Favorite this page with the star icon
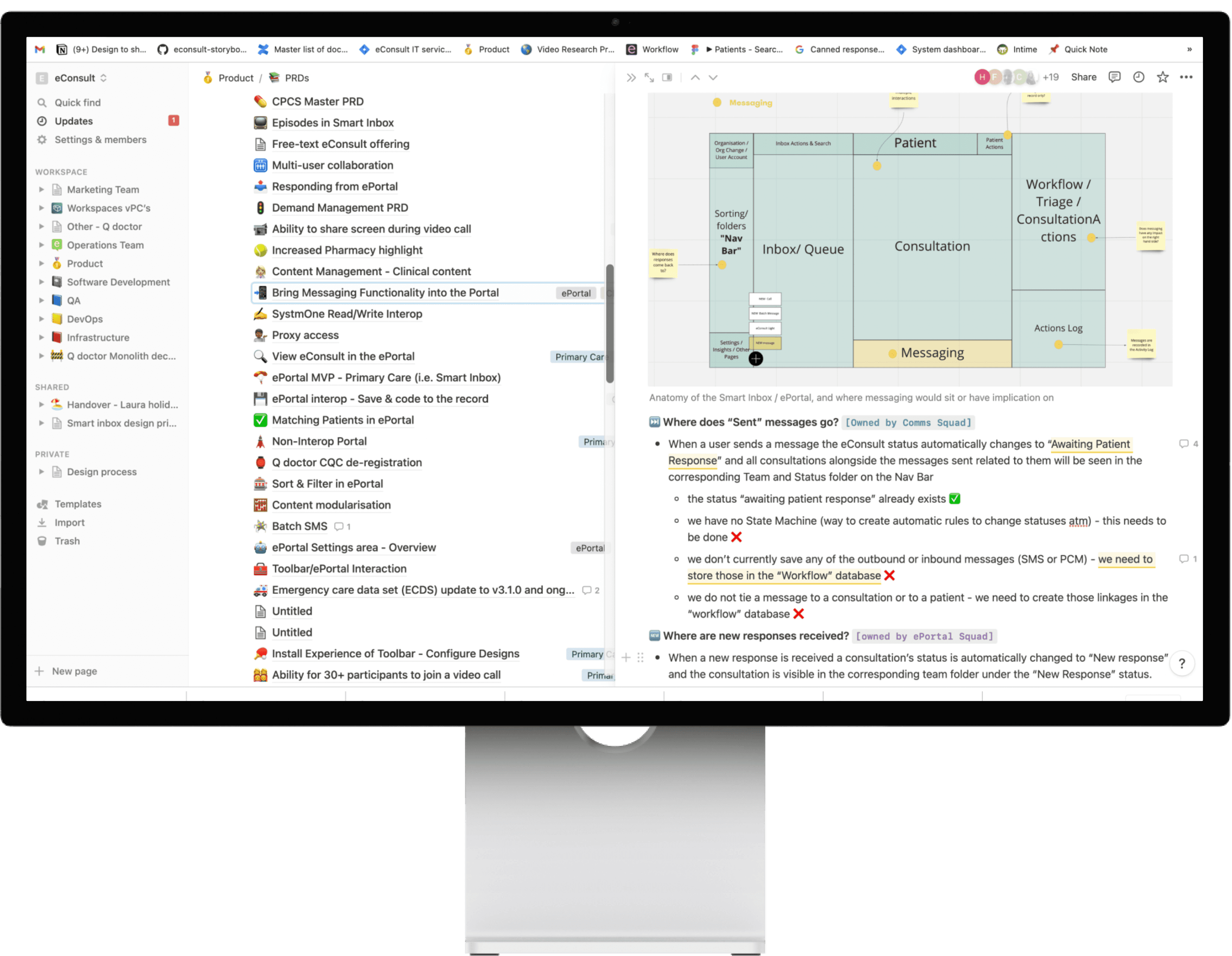The width and height of the screenshot is (1232, 956). point(1163,77)
